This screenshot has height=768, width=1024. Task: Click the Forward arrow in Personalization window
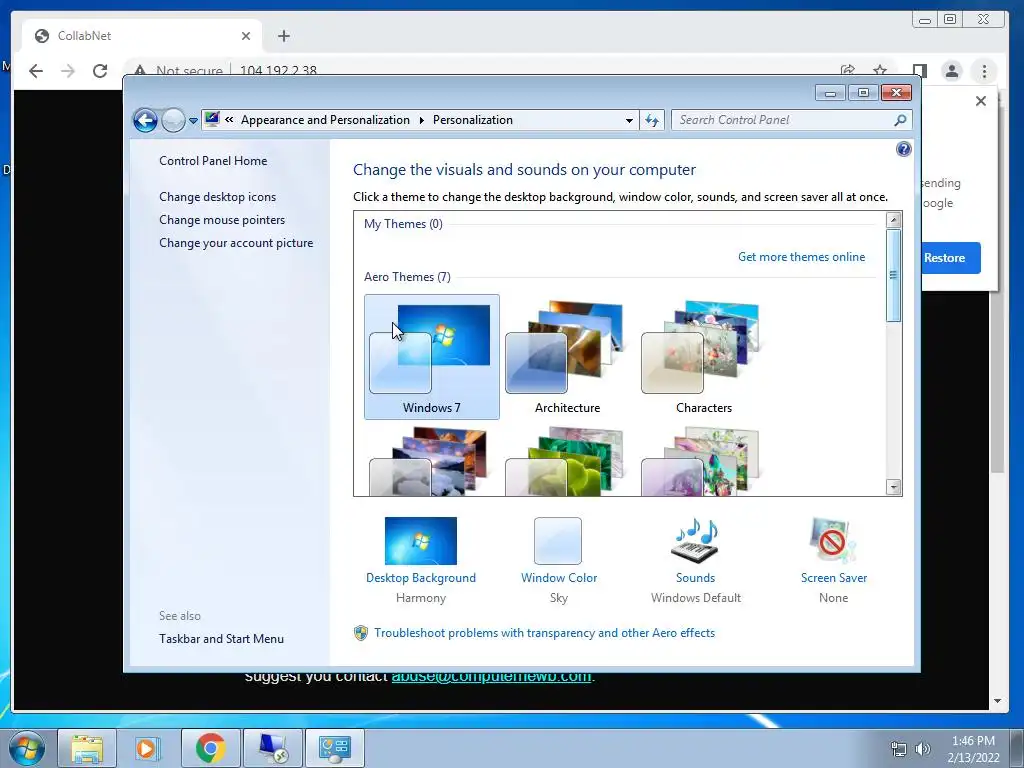coord(173,120)
